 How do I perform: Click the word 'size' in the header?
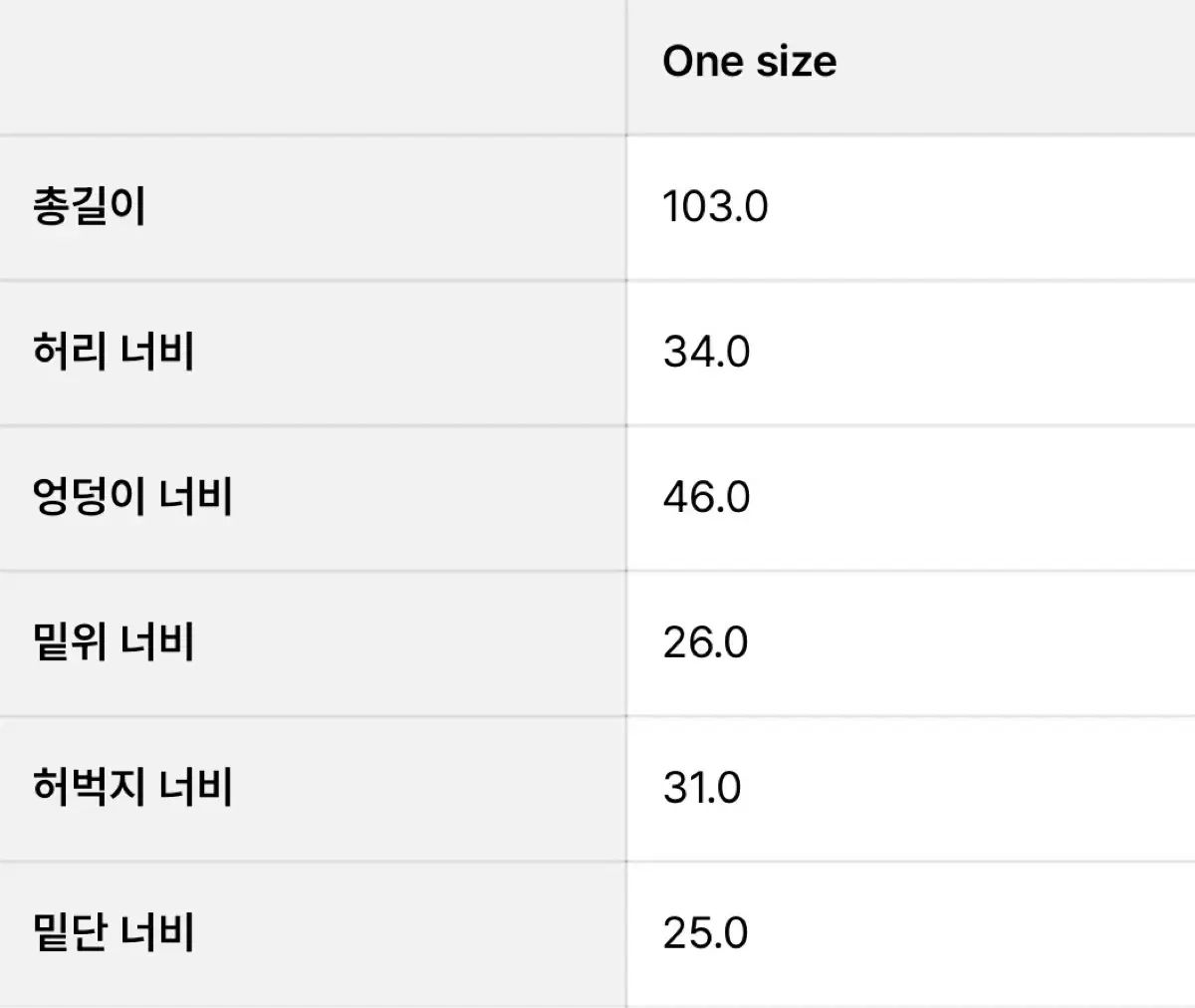[x=795, y=62]
